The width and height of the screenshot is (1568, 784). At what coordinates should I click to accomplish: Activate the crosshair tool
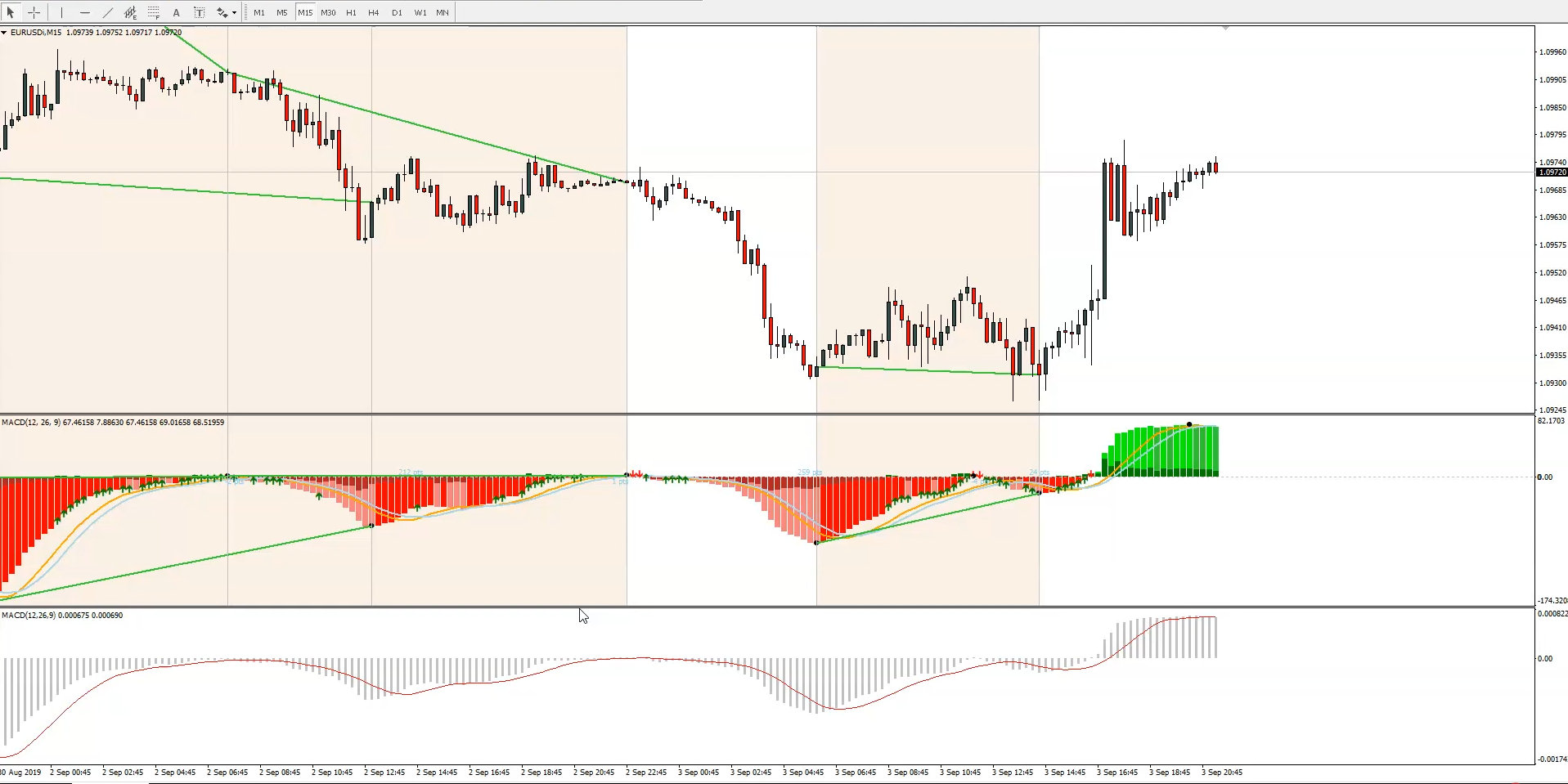pyautogui.click(x=34, y=12)
